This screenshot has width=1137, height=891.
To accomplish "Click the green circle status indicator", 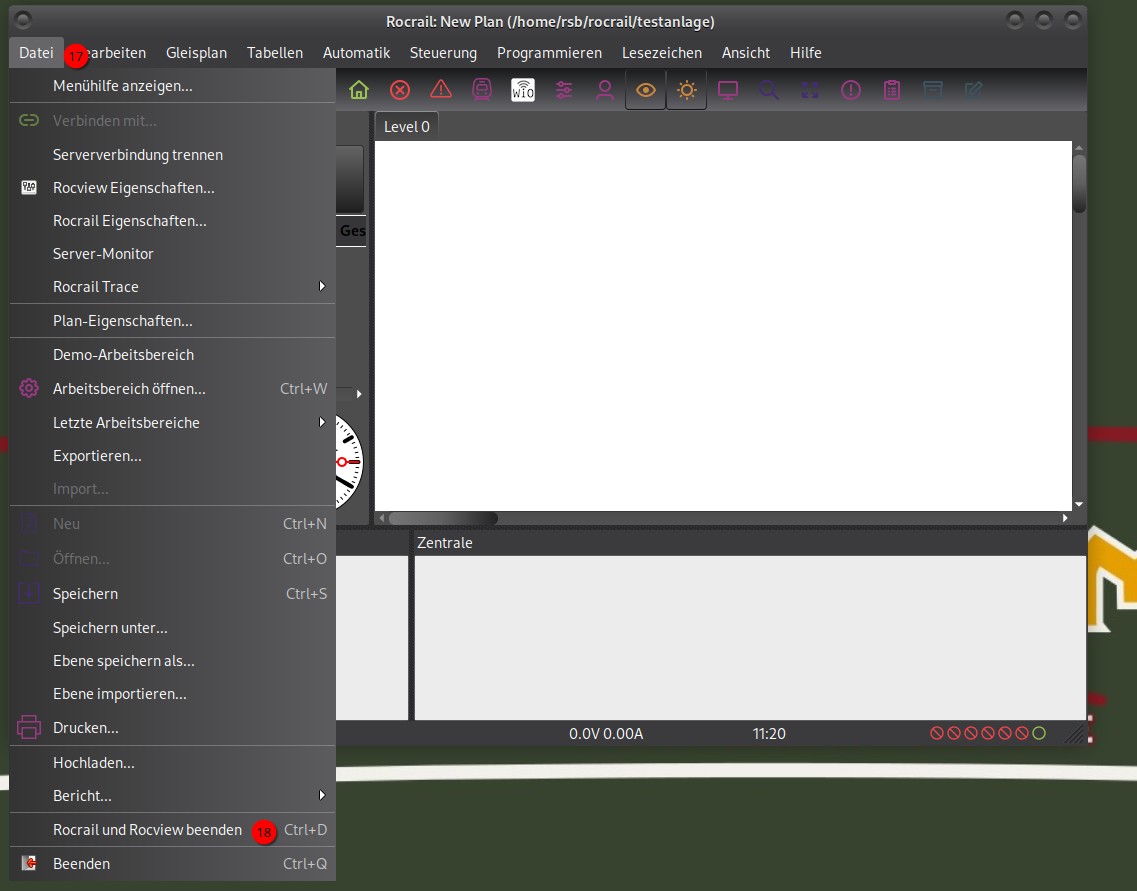I will pyautogui.click(x=1039, y=734).
